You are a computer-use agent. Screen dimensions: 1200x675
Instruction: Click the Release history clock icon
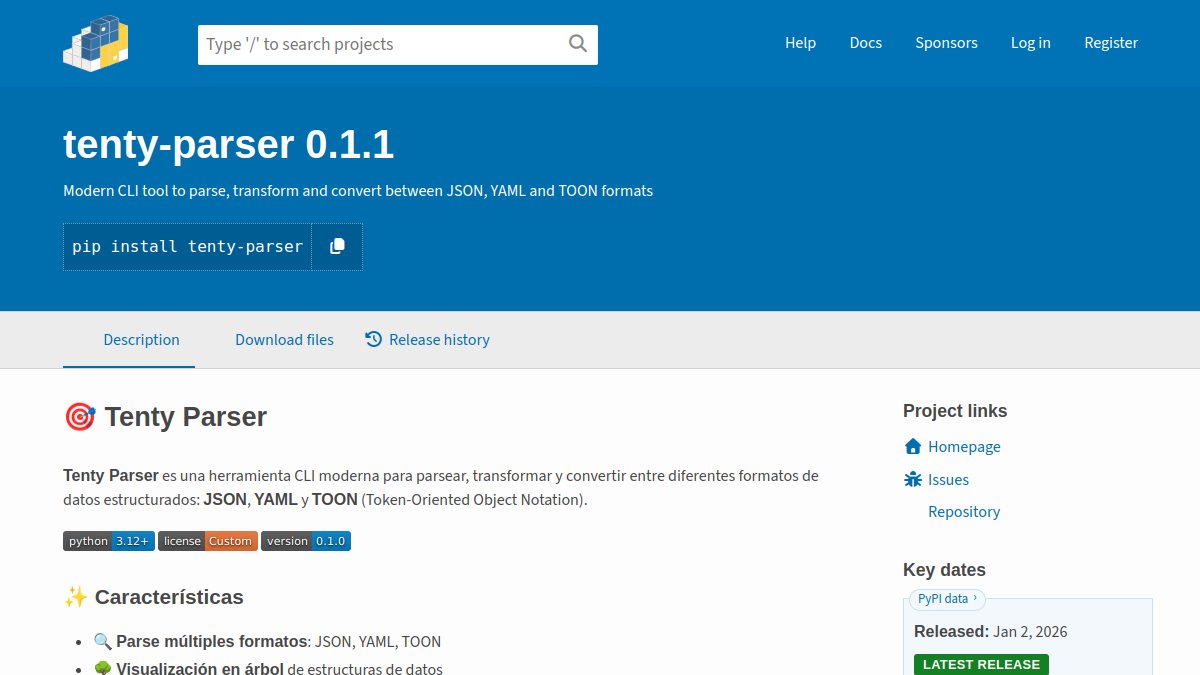coord(374,339)
